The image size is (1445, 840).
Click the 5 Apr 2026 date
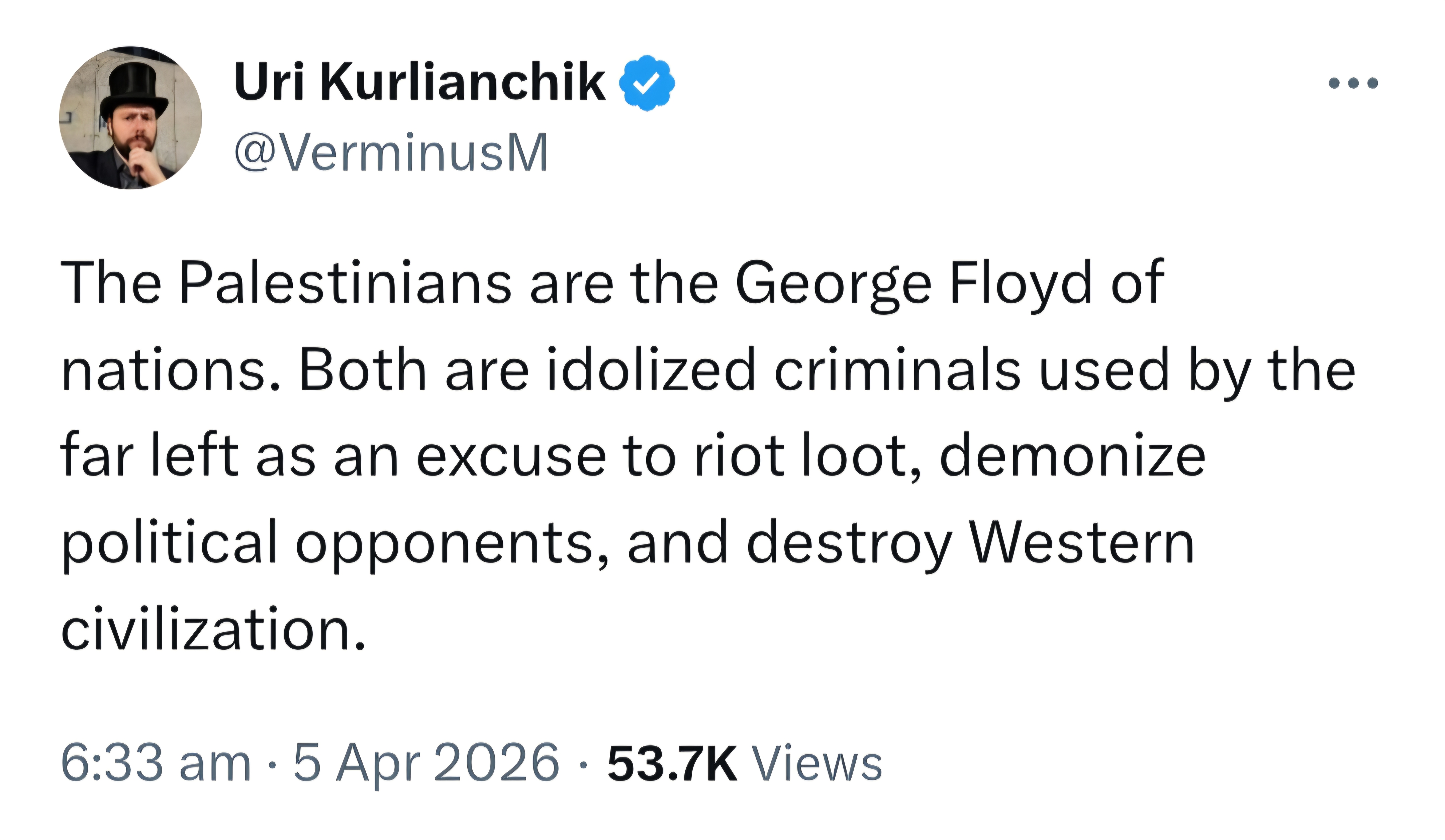[x=426, y=763]
